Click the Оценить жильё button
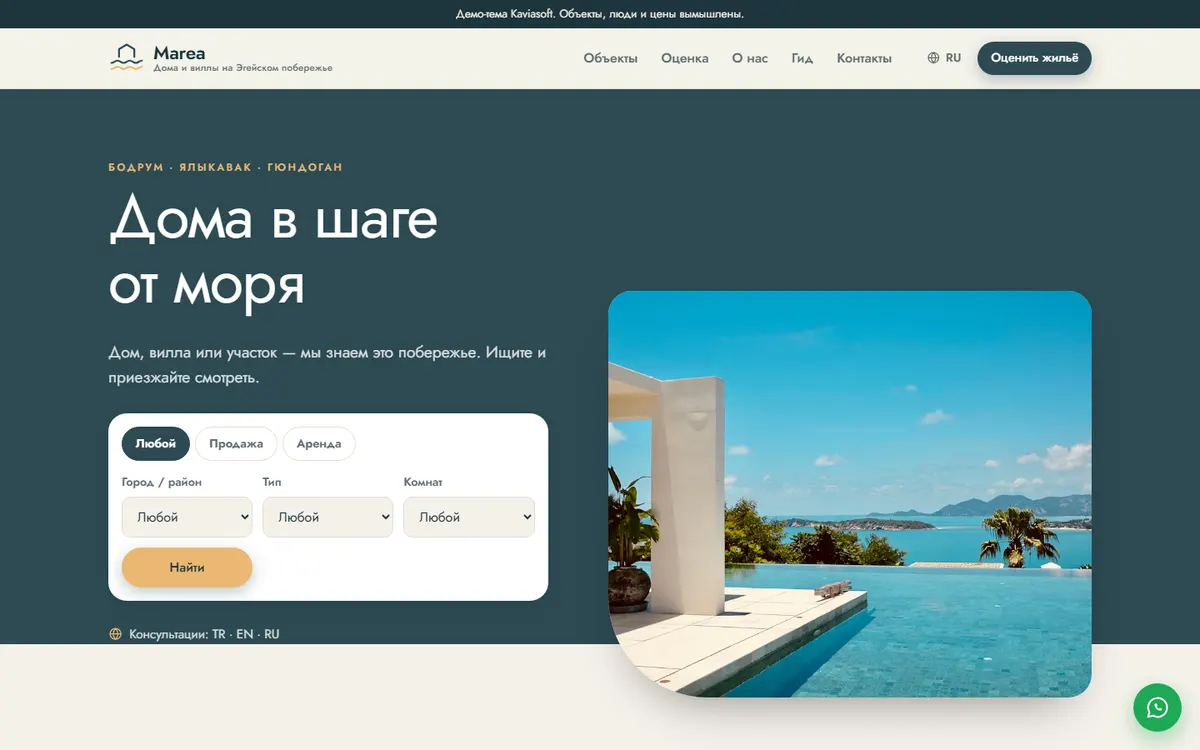Screen dimensions: 1200x750 (1034, 58)
